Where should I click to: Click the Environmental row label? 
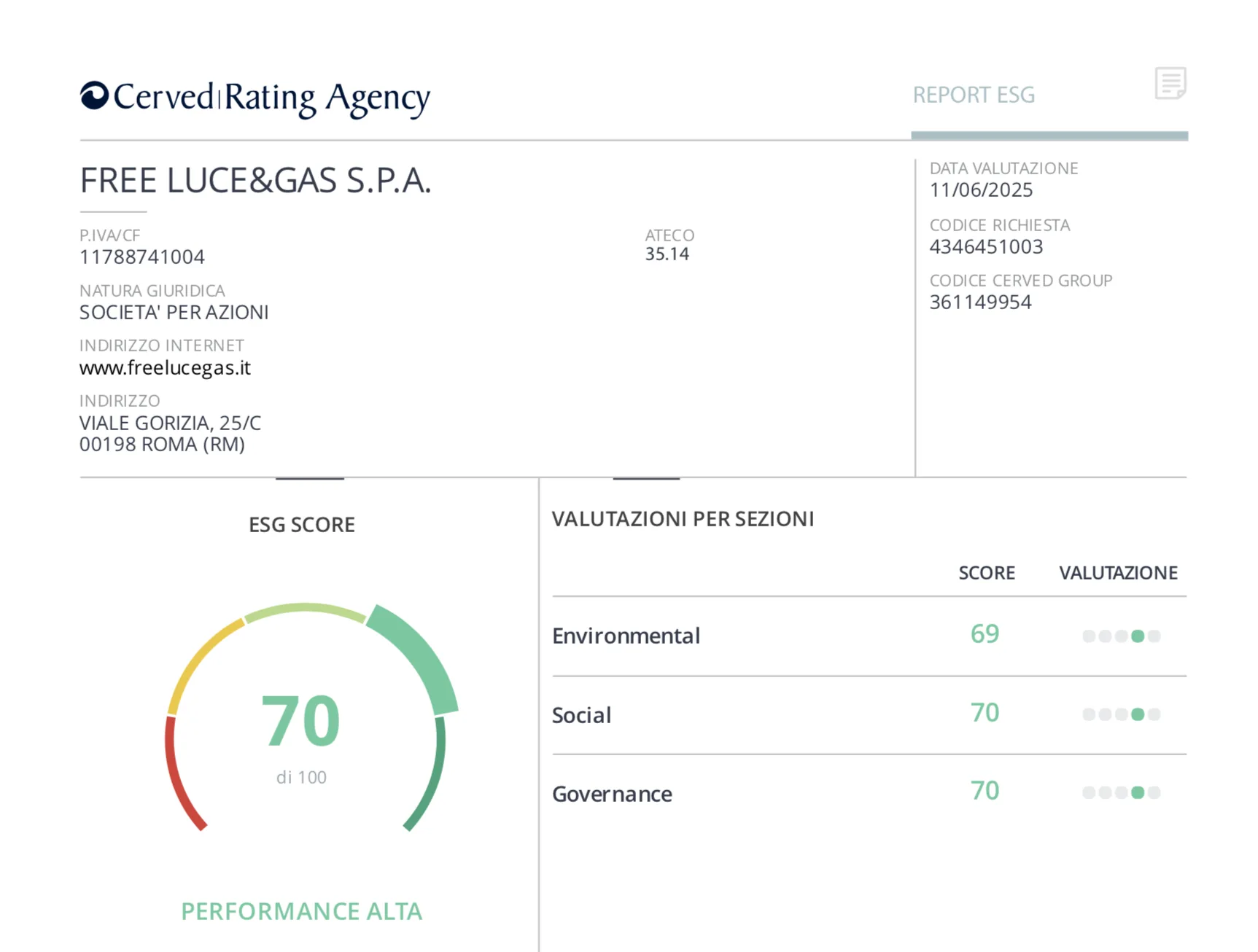pos(626,636)
